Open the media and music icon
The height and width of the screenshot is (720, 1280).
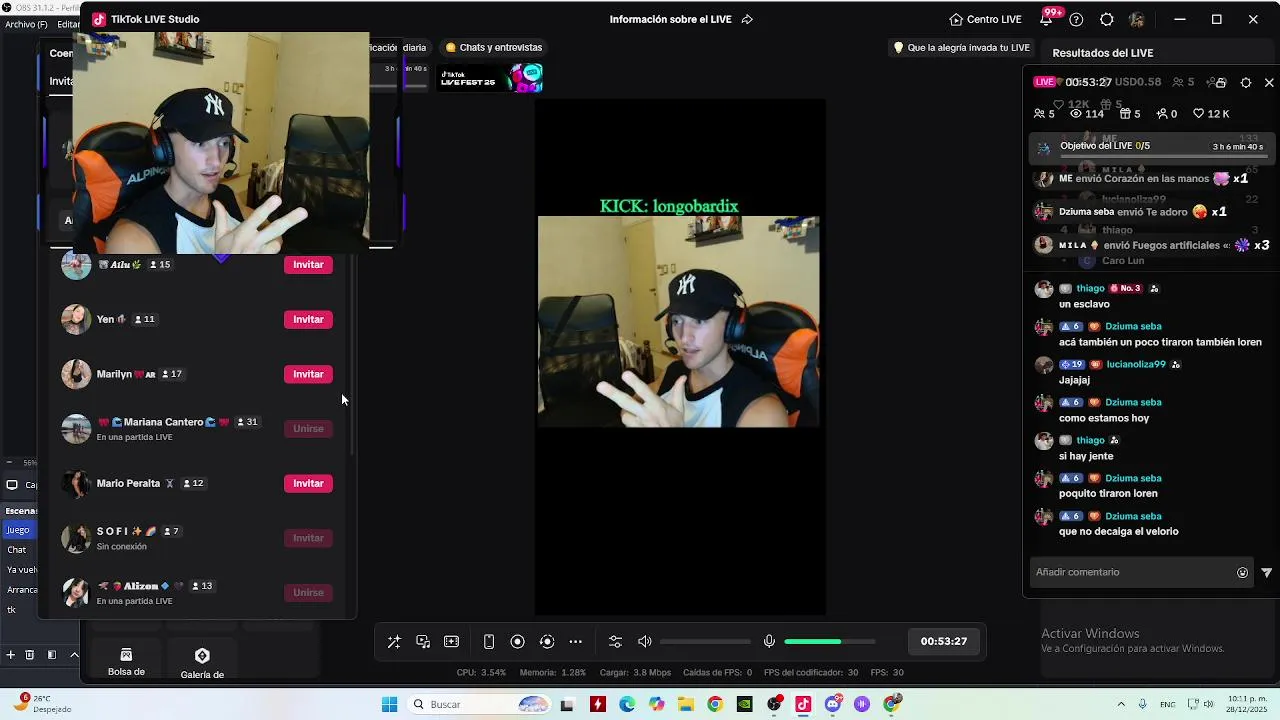point(423,642)
